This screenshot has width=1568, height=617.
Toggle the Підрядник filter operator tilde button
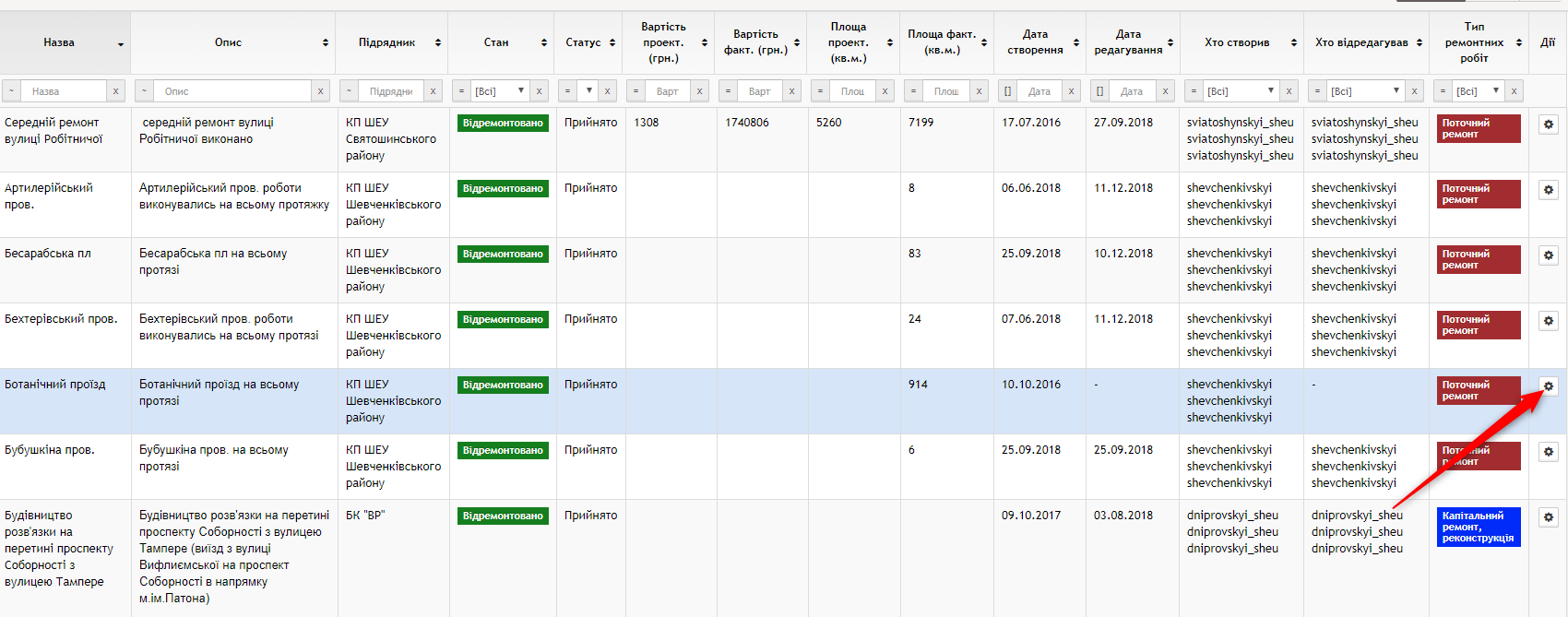point(349,91)
